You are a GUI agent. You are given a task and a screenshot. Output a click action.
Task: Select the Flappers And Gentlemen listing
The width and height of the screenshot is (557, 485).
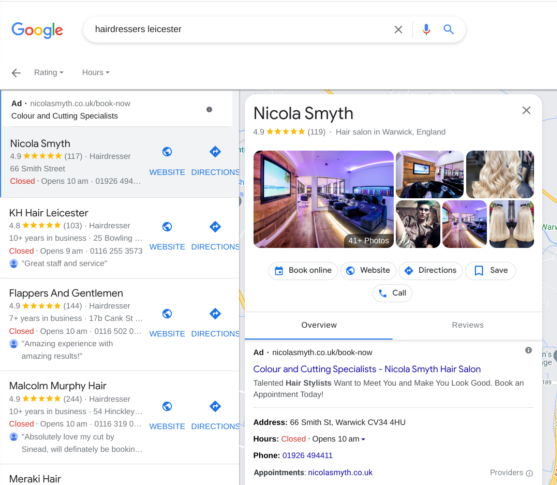click(x=66, y=293)
